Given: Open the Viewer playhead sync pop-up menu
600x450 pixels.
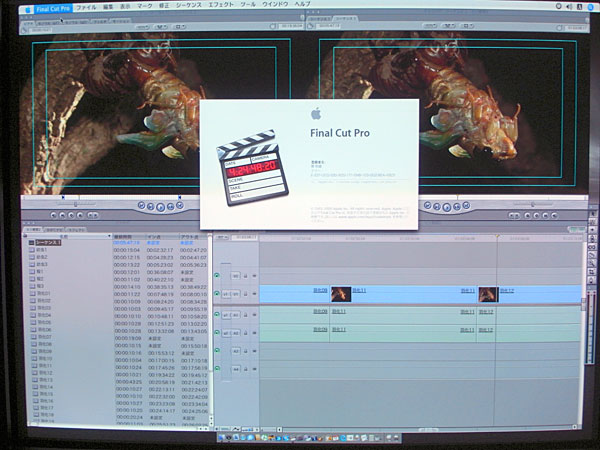Looking at the screenshot, I should (x=161, y=27).
